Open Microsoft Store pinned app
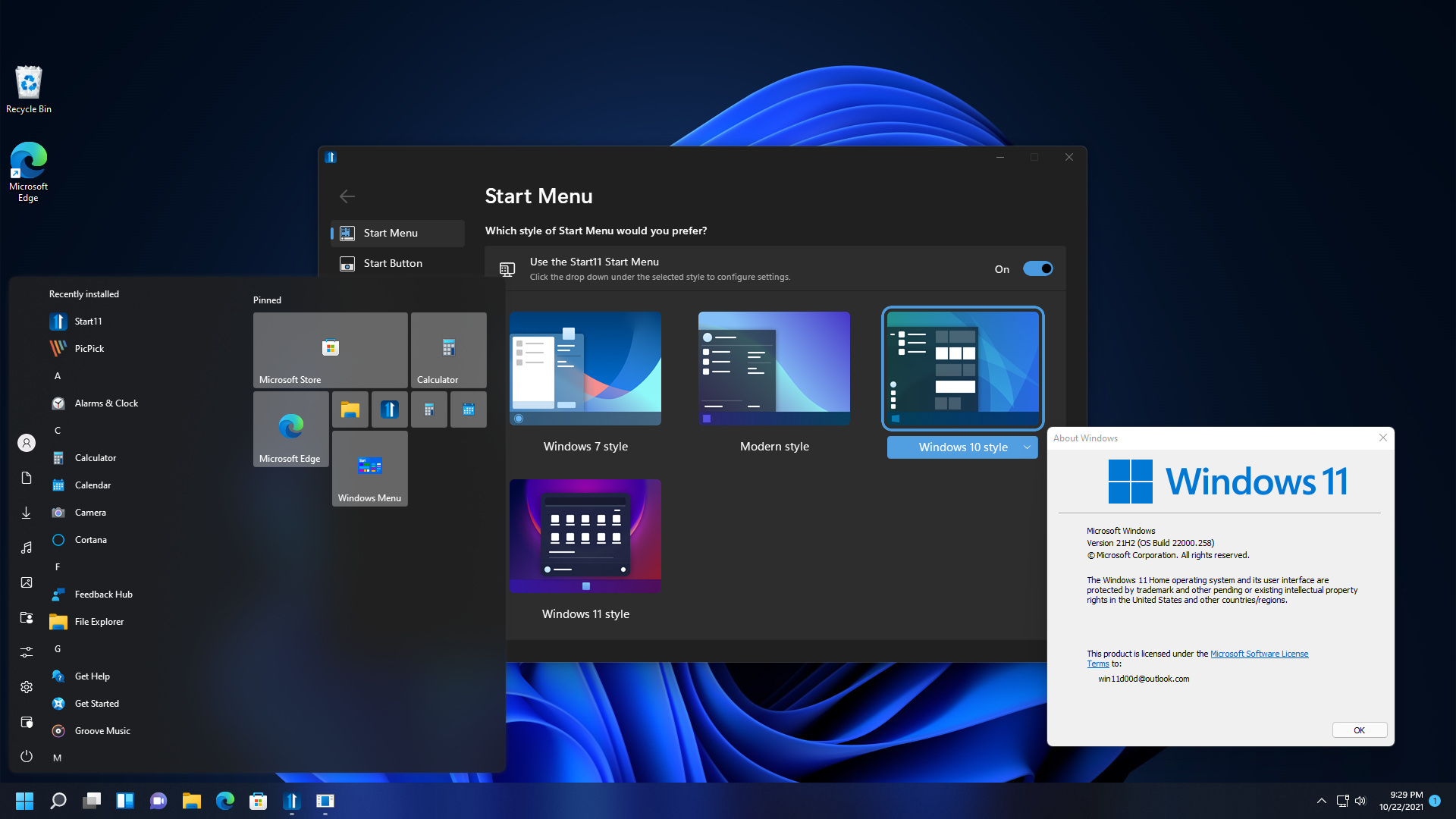This screenshot has width=1456, height=819. (330, 348)
